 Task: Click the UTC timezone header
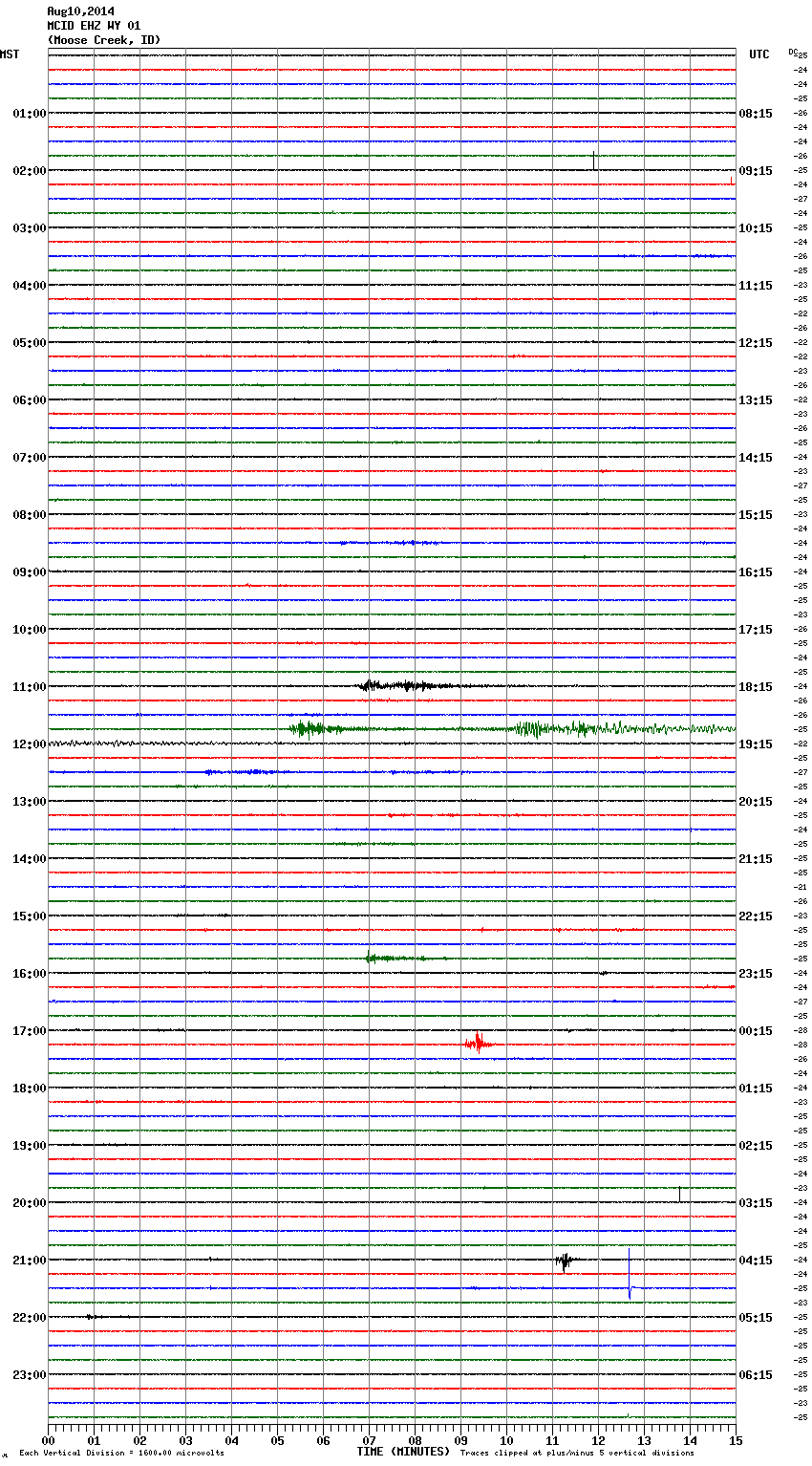click(759, 54)
